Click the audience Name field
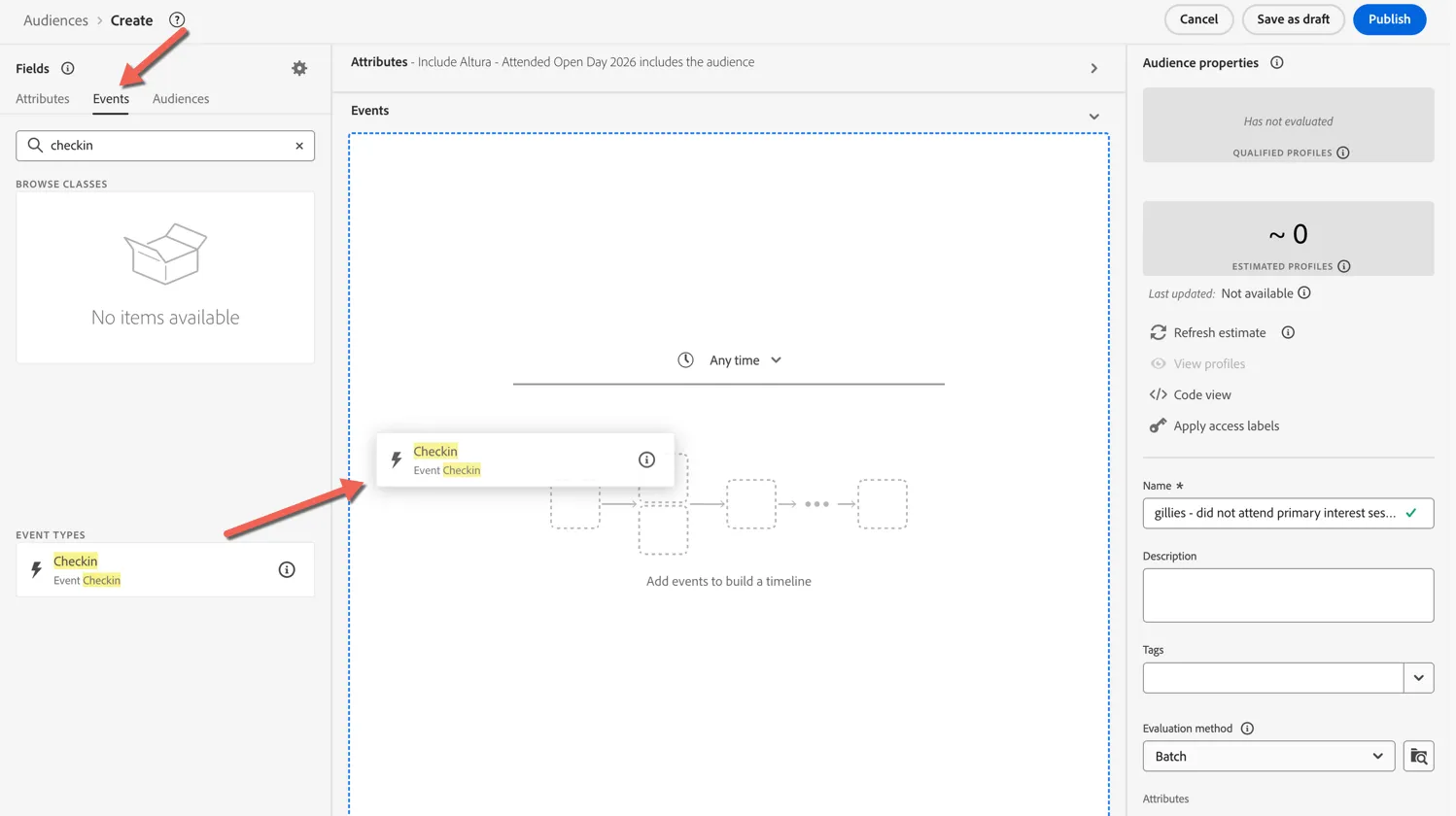The width and height of the screenshot is (1456, 816). [1288, 513]
